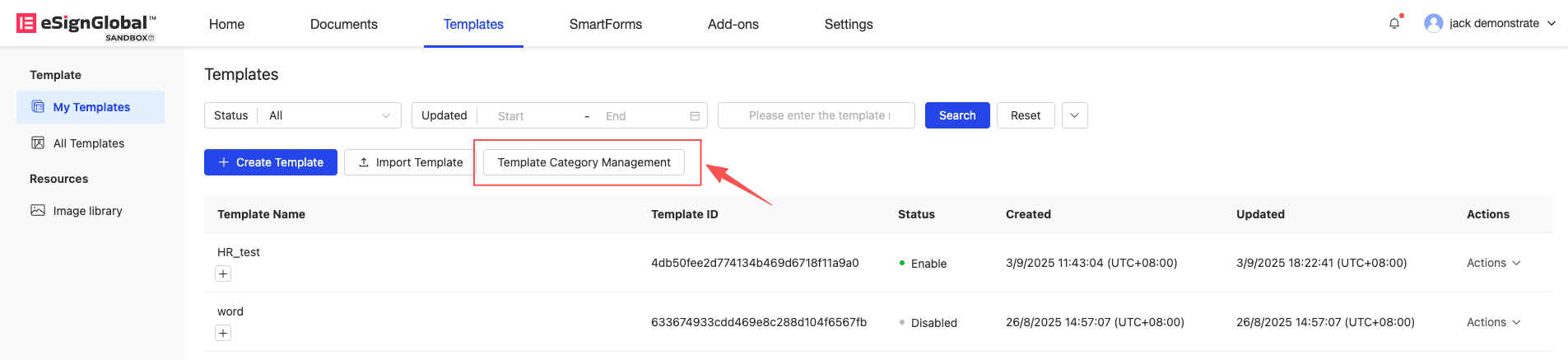Click the Import Template button

click(410, 162)
